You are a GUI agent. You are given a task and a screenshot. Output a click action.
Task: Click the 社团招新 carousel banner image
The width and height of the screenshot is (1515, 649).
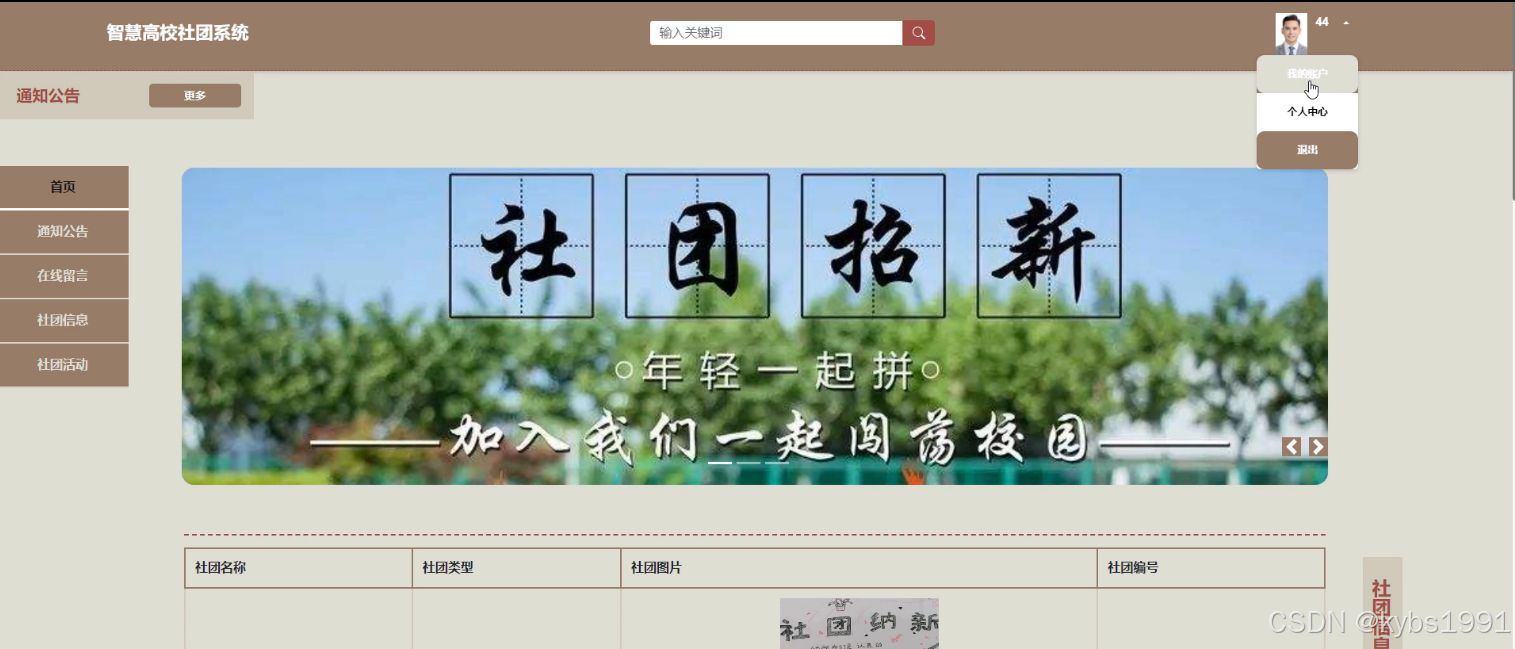click(755, 326)
